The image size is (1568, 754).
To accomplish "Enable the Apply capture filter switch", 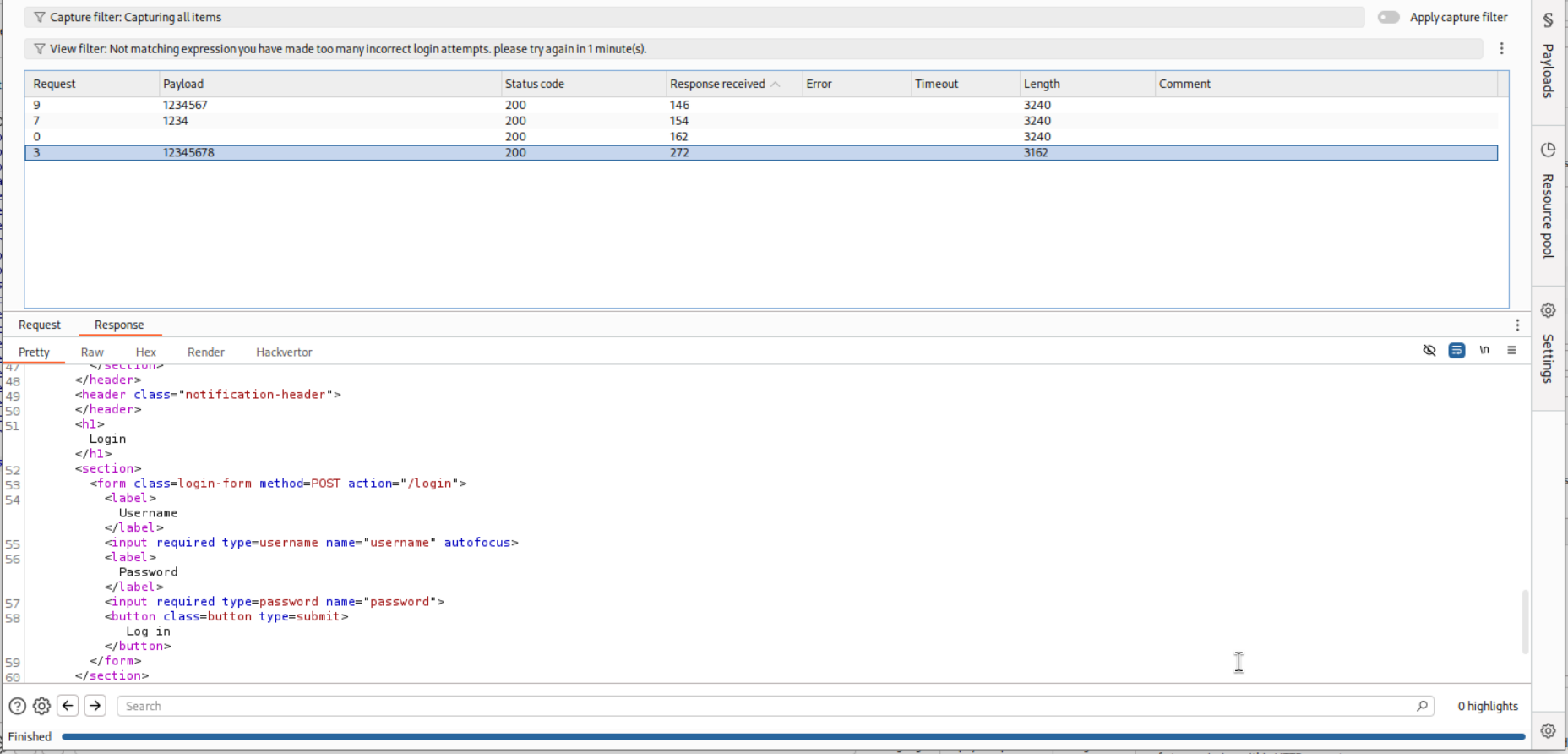I will [1388, 17].
